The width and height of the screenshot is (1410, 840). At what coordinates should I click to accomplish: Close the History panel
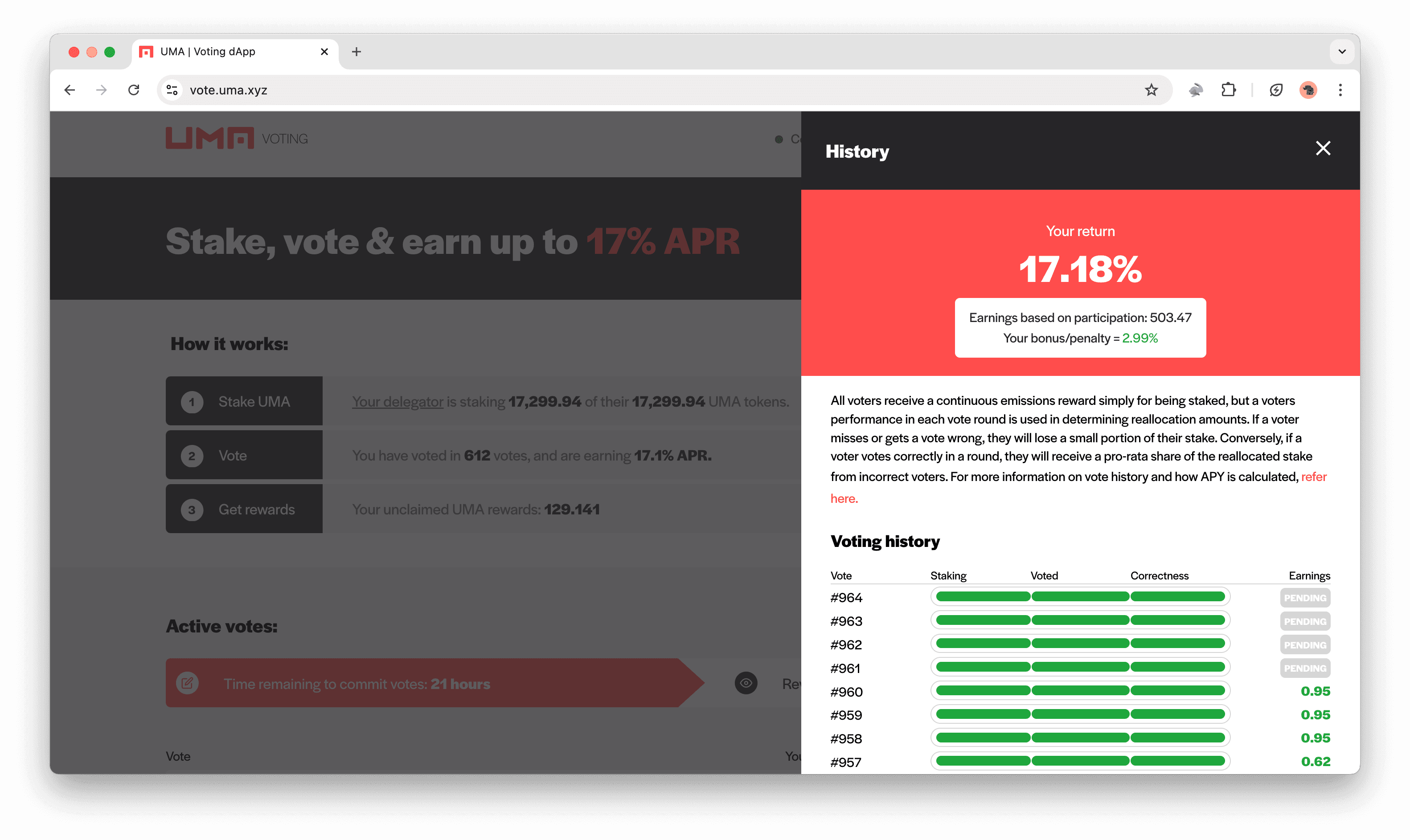coord(1322,148)
